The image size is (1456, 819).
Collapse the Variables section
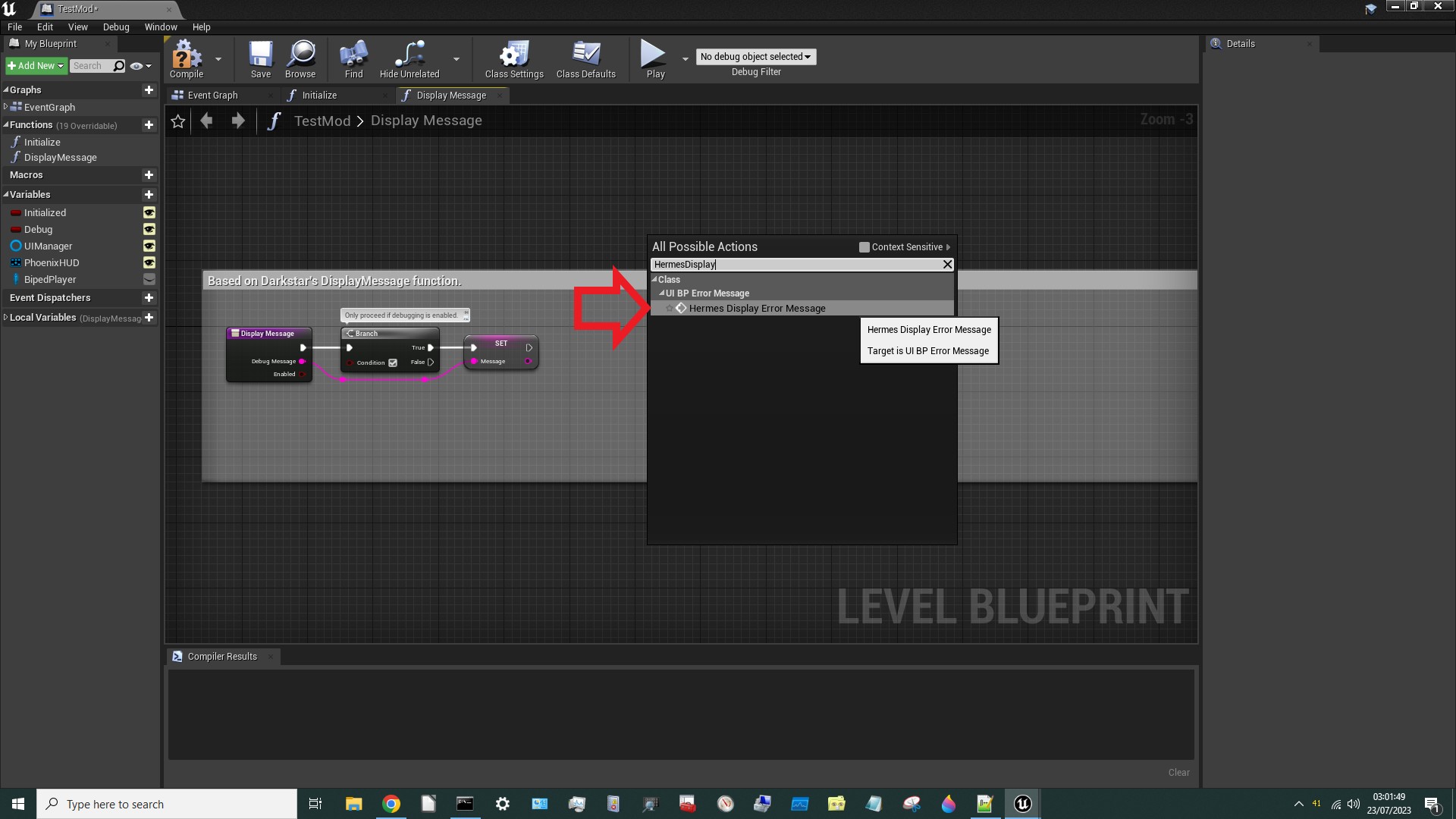(6, 194)
